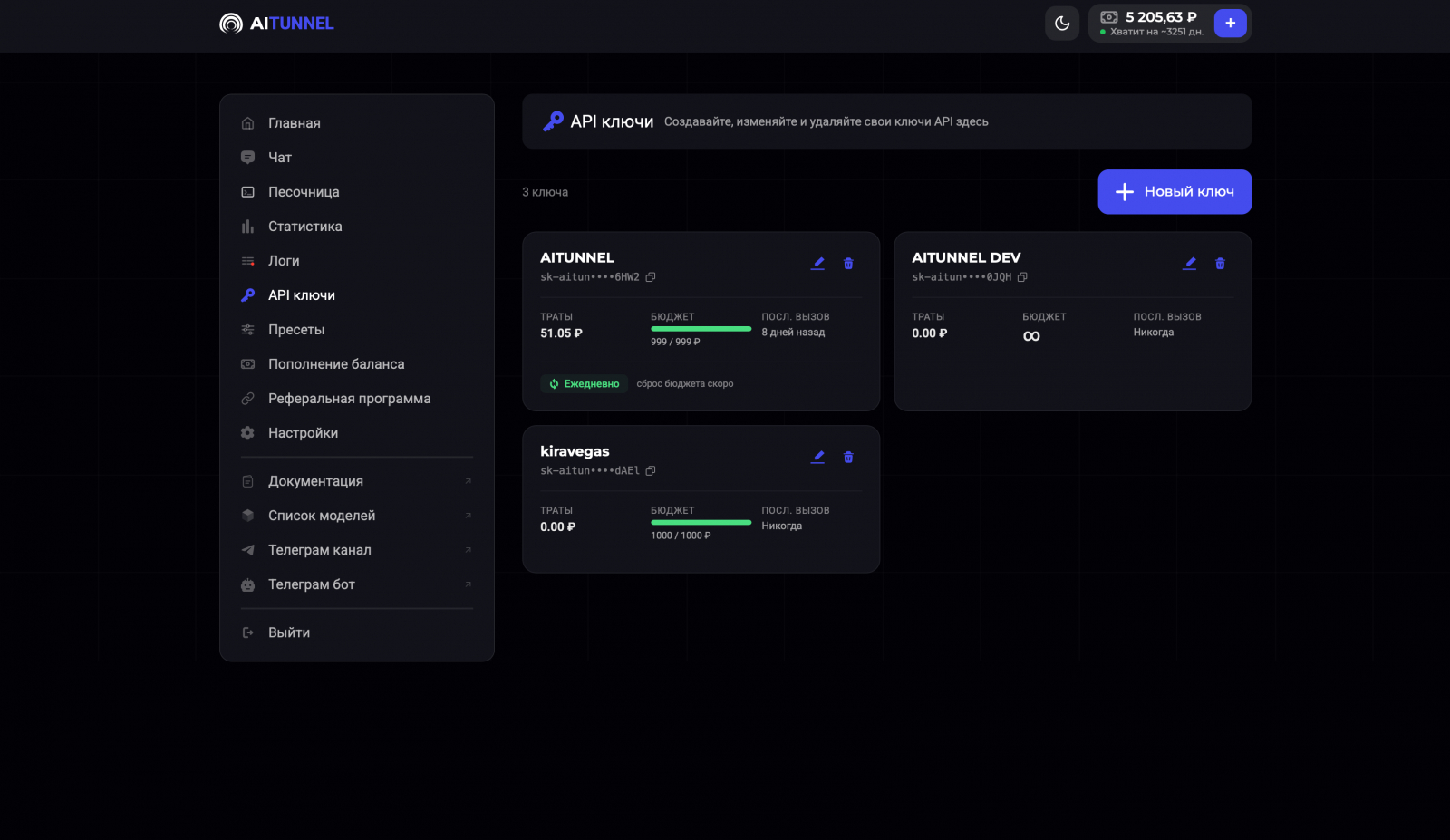The image size is (1450, 840).
Task: Click the robot icon beside Телеграм бот
Action: [x=247, y=585]
